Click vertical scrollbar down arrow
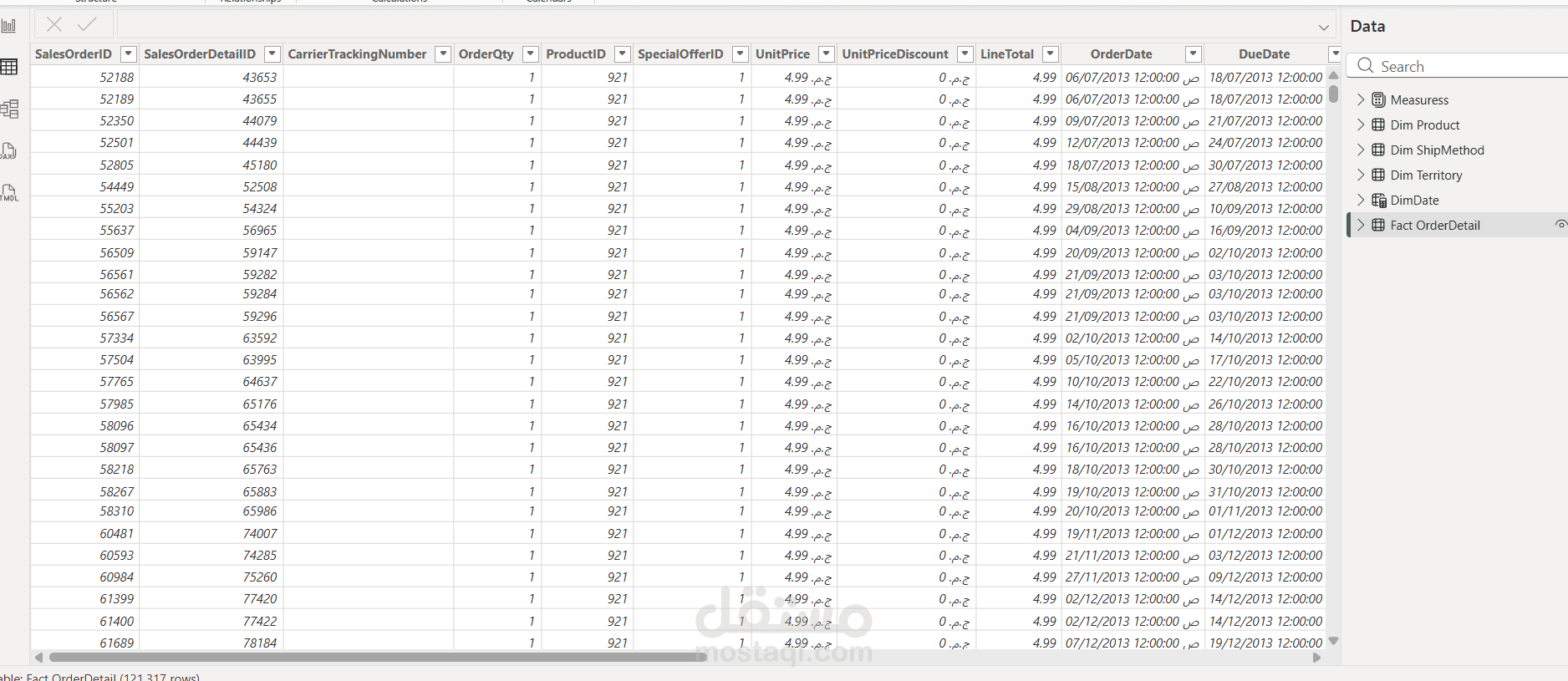 (x=1333, y=641)
